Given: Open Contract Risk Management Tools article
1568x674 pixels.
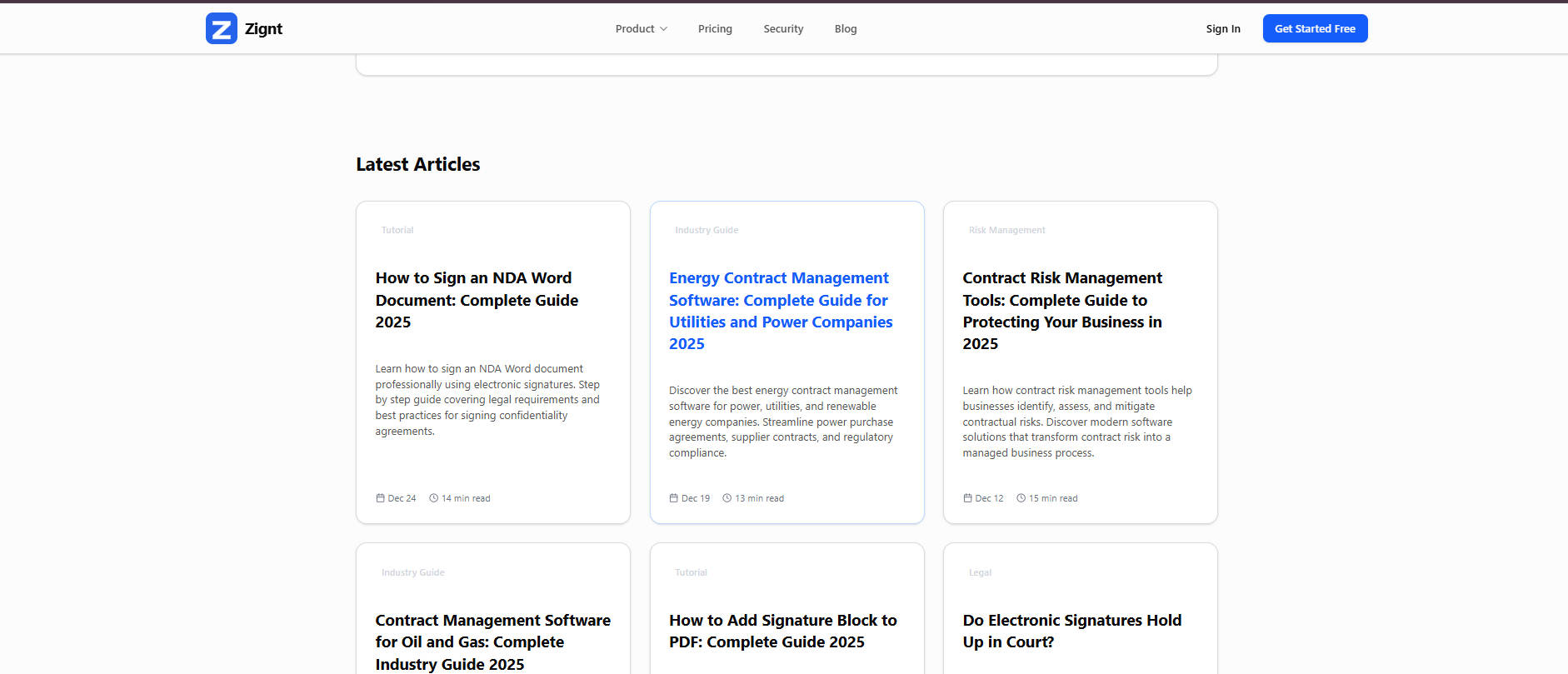Looking at the screenshot, I should (1062, 311).
